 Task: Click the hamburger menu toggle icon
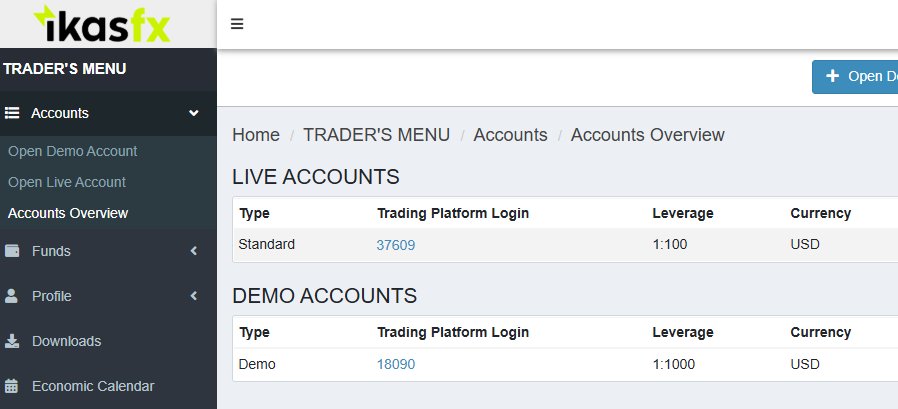pos(237,24)
